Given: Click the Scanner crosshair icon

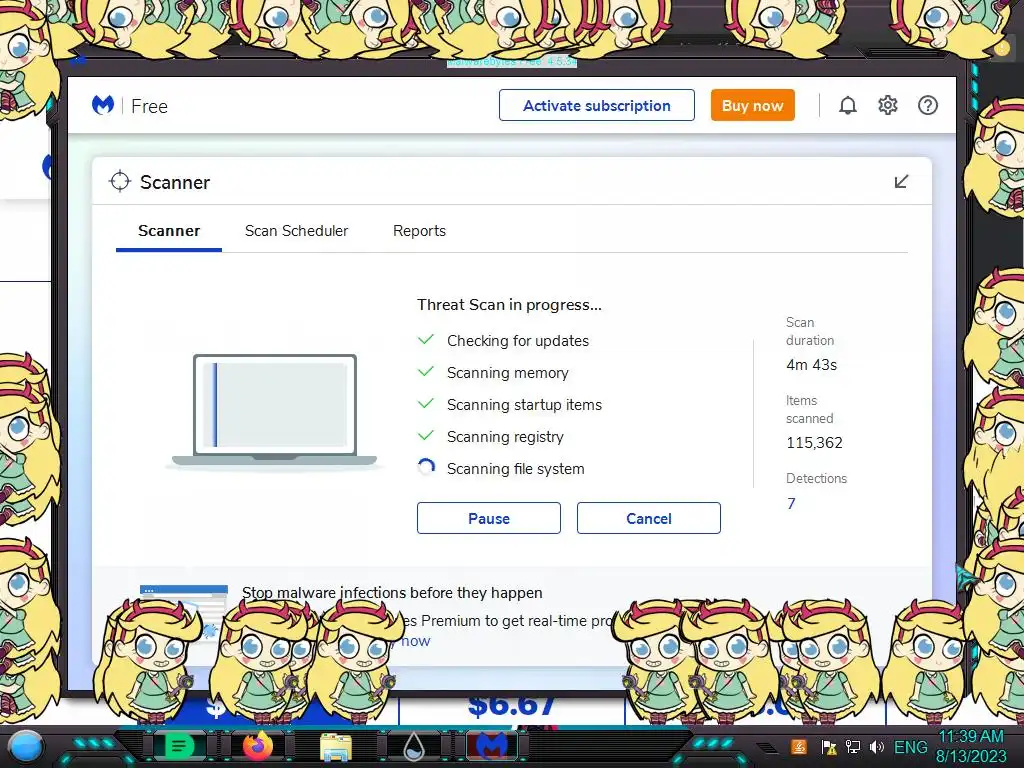Looking at the screenshot, I should 120,182.
